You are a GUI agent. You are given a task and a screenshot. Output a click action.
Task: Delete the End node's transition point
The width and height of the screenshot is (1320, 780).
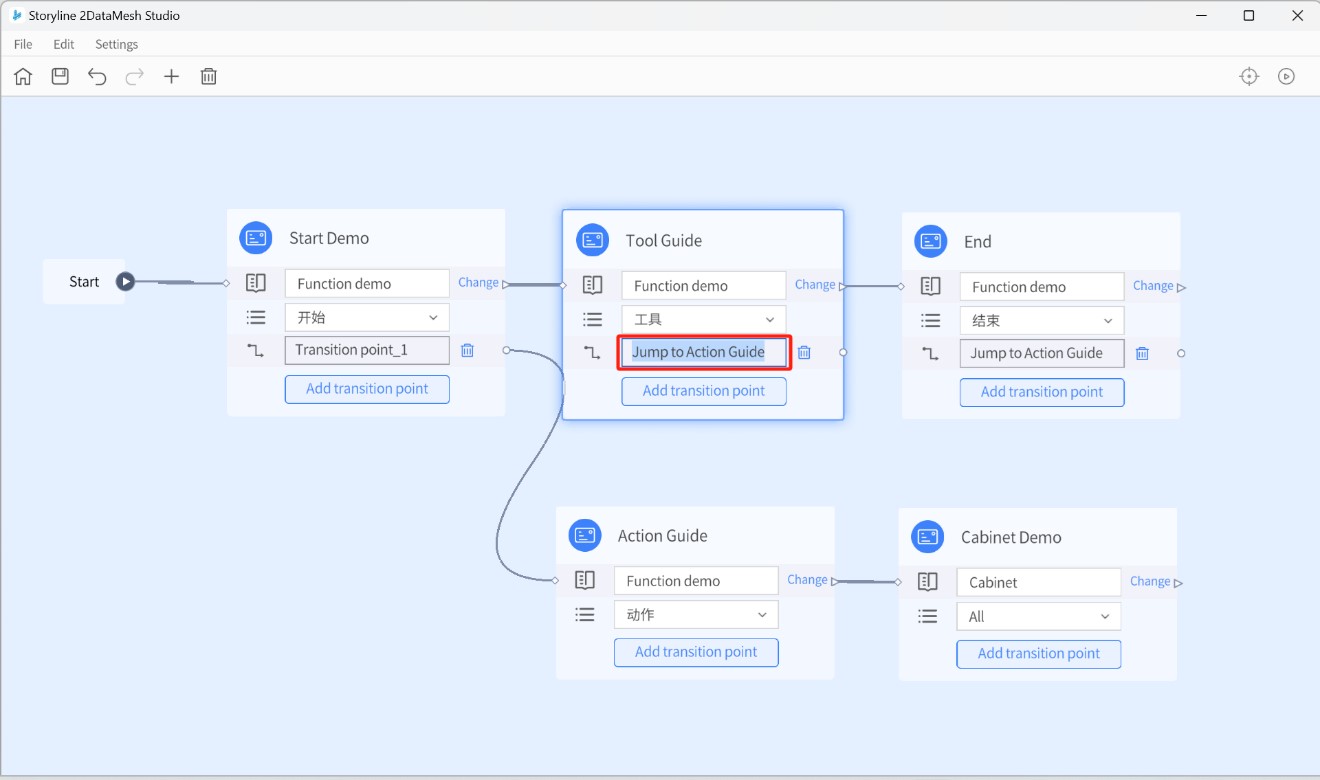(1142, 353)
